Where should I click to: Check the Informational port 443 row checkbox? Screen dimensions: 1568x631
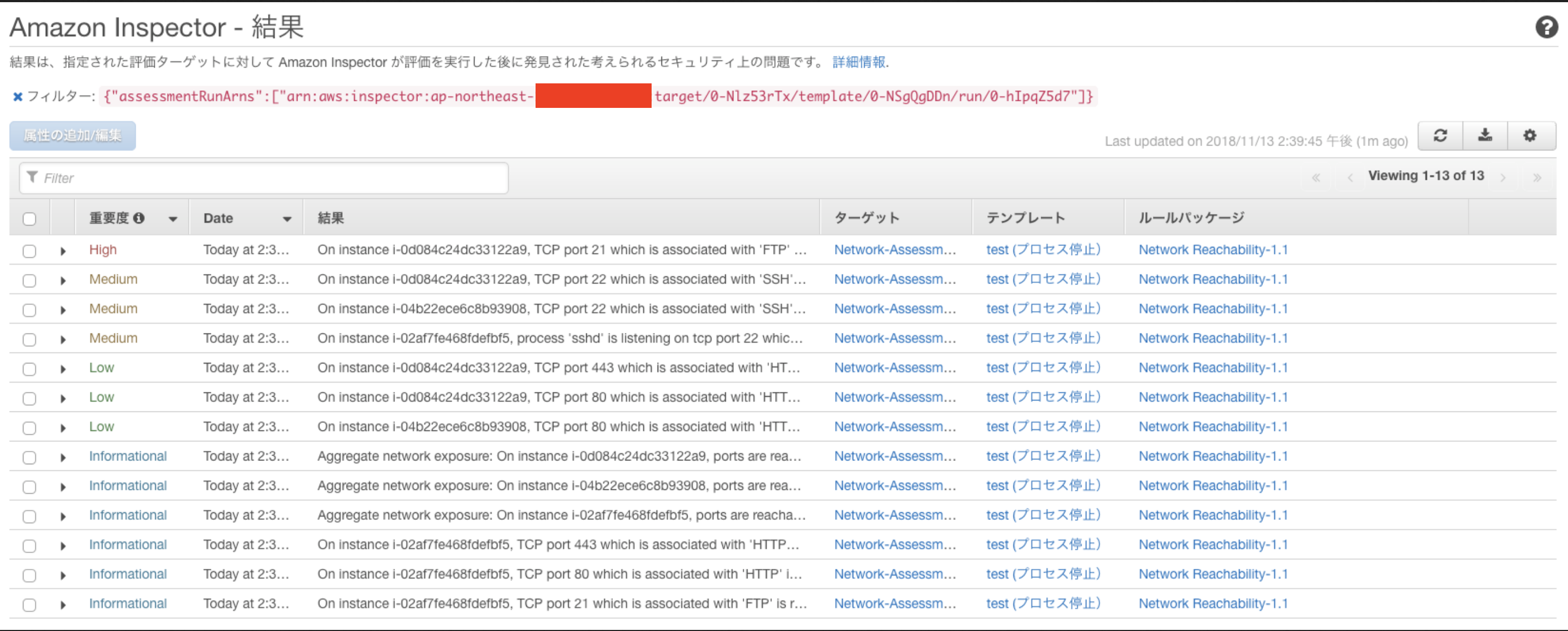[x=29, y=546]
